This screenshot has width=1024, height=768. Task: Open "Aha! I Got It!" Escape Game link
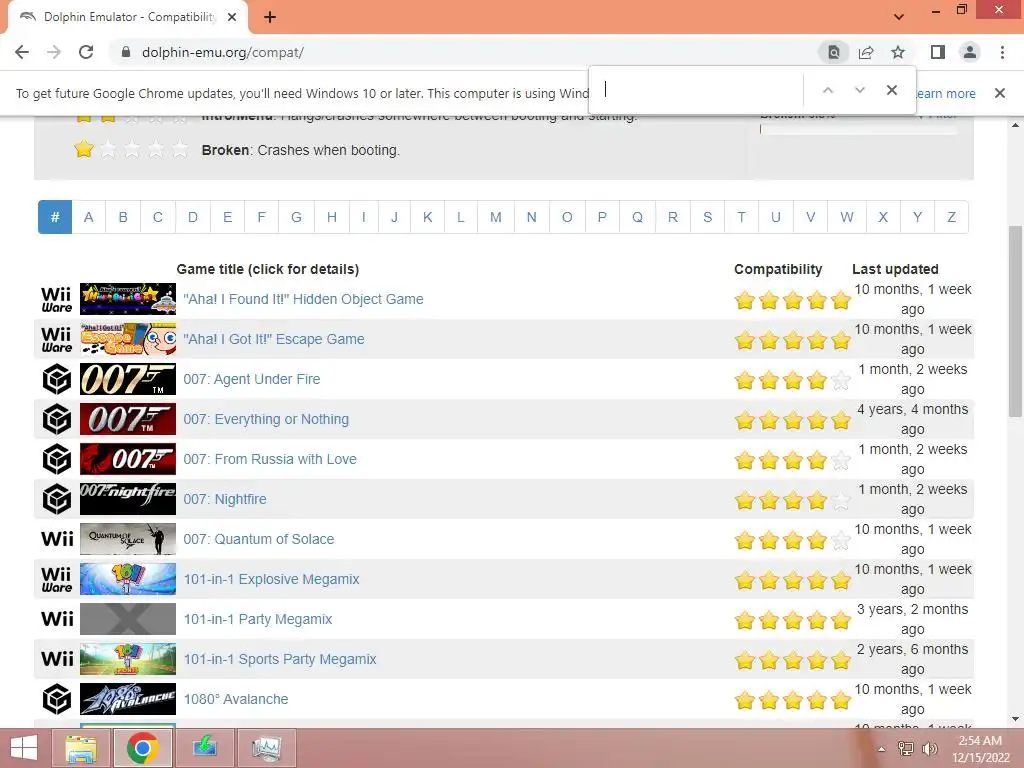pyautogui.click(x=274, y=339)
